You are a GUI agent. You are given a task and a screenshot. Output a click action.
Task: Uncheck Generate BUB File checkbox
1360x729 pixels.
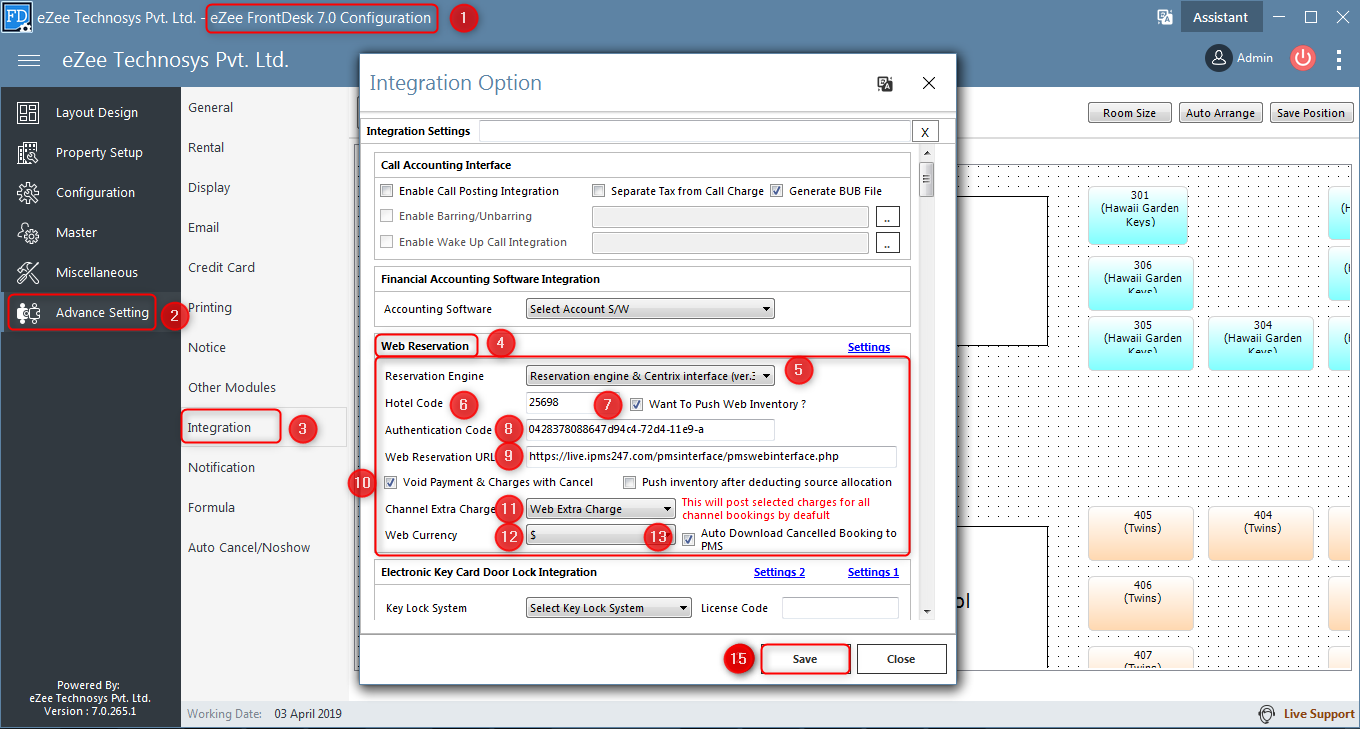[776, 191]
